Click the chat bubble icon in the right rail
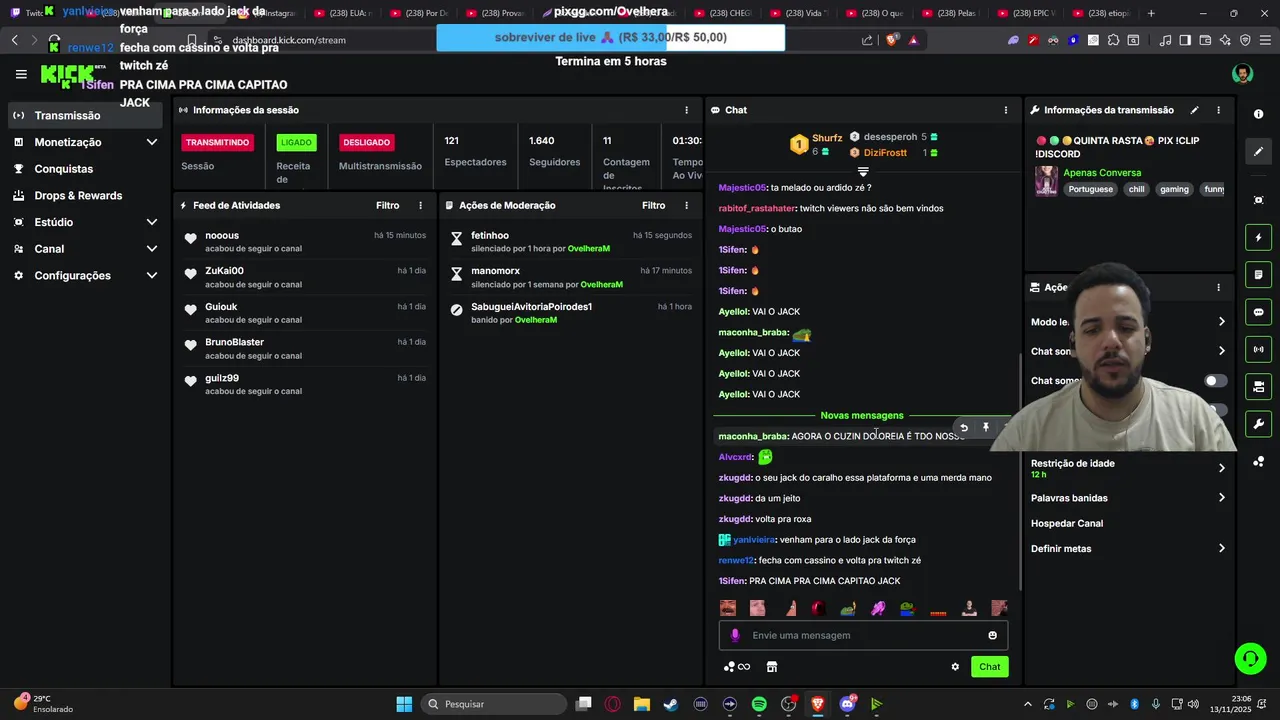This screenshot has height=720, width=1280. coord(1259,312)
